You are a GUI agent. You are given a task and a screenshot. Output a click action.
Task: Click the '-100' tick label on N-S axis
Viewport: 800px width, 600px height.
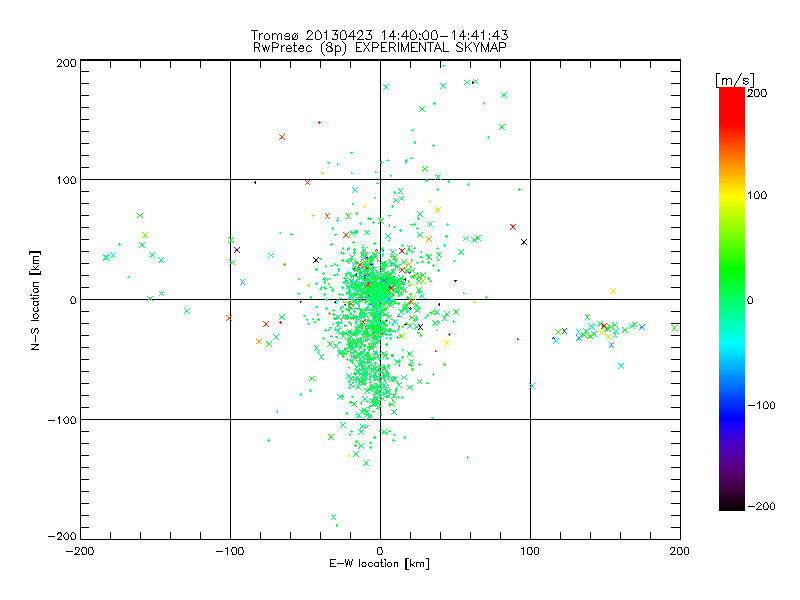point(62,420)
